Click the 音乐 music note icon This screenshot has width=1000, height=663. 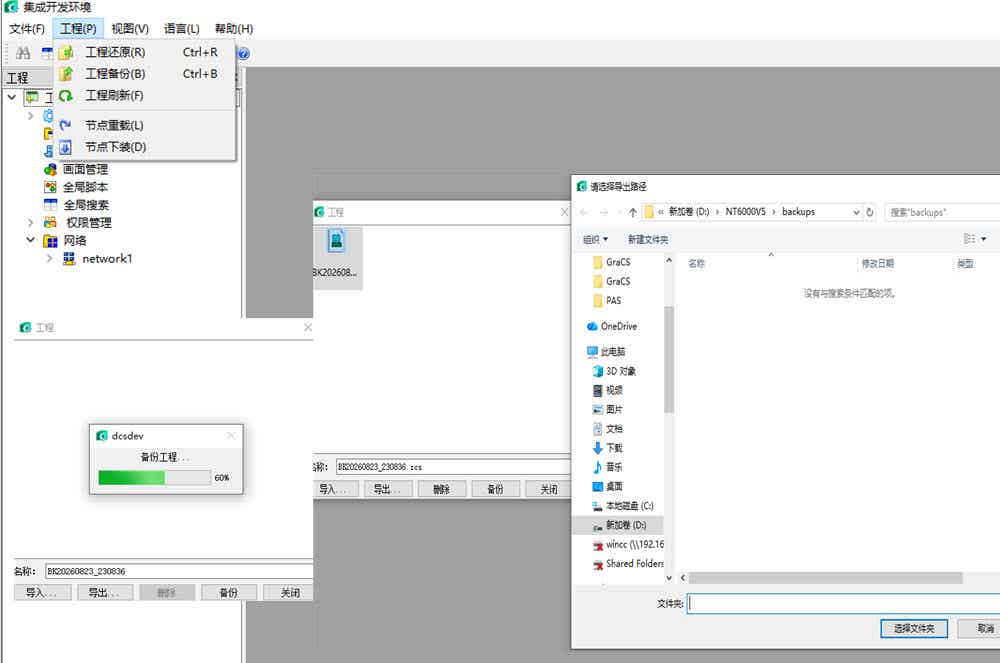pyautogui.click(x=598, y=467)
